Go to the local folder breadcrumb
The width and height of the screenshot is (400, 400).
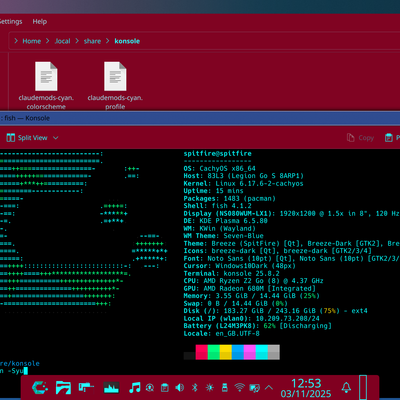point(62,41)
